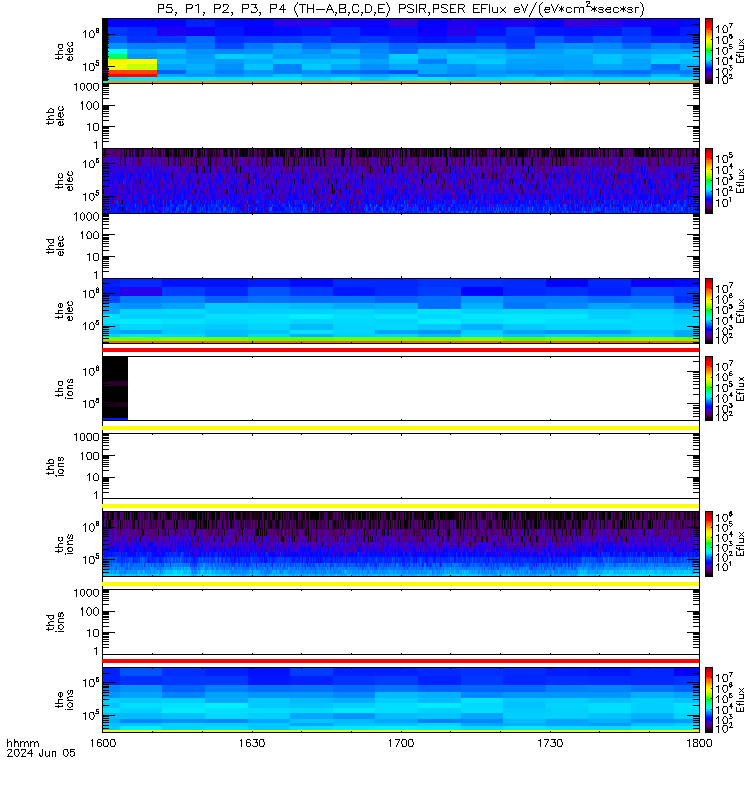750x800 pixels.
Task: Click the thc ions spectrogram plot area
Action: point(401,544)
